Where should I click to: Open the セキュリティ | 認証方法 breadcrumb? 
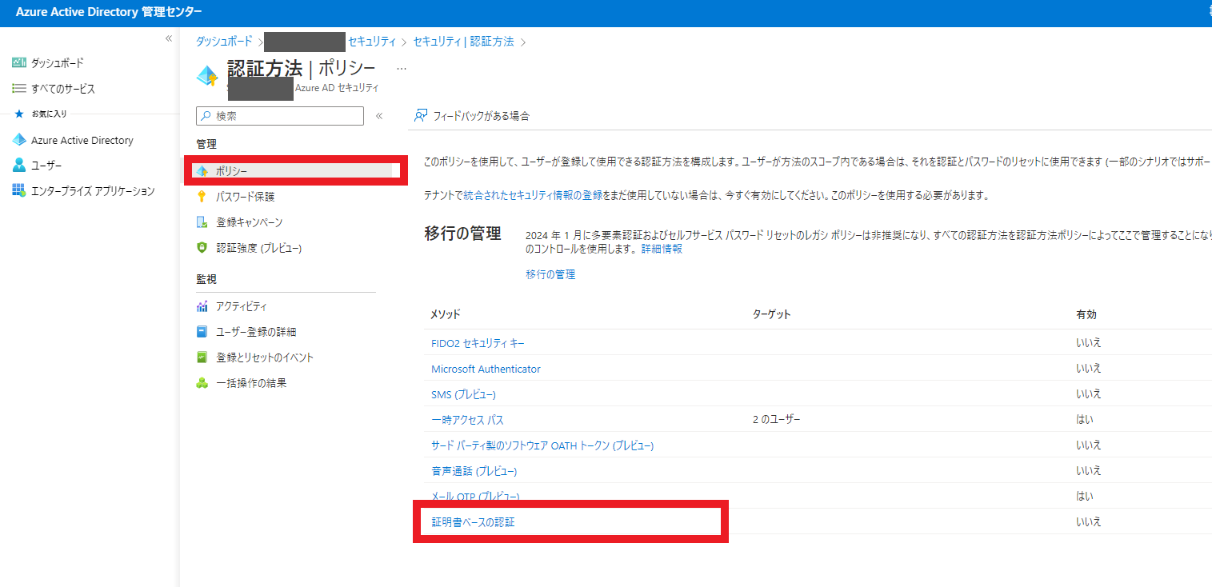[464, 41]
